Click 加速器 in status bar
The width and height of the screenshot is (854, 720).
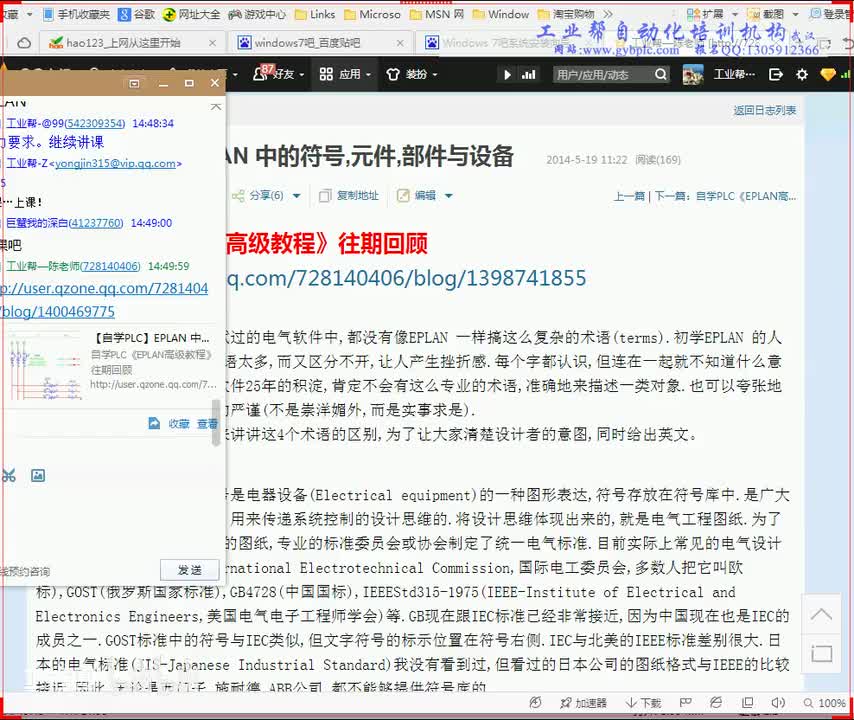[x=583, y=703]
